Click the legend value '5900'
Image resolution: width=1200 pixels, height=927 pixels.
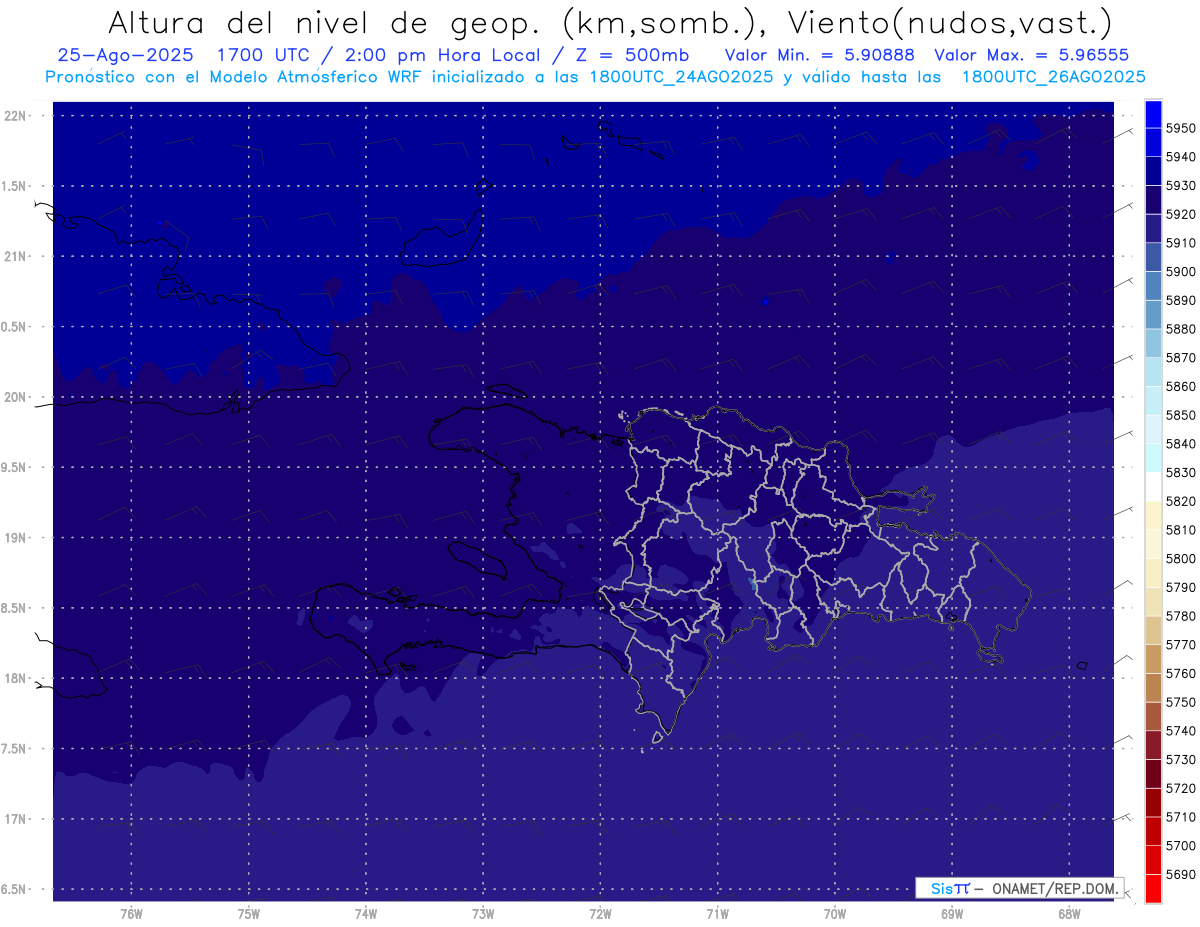pyautogui.click(x=1180, y=271)
